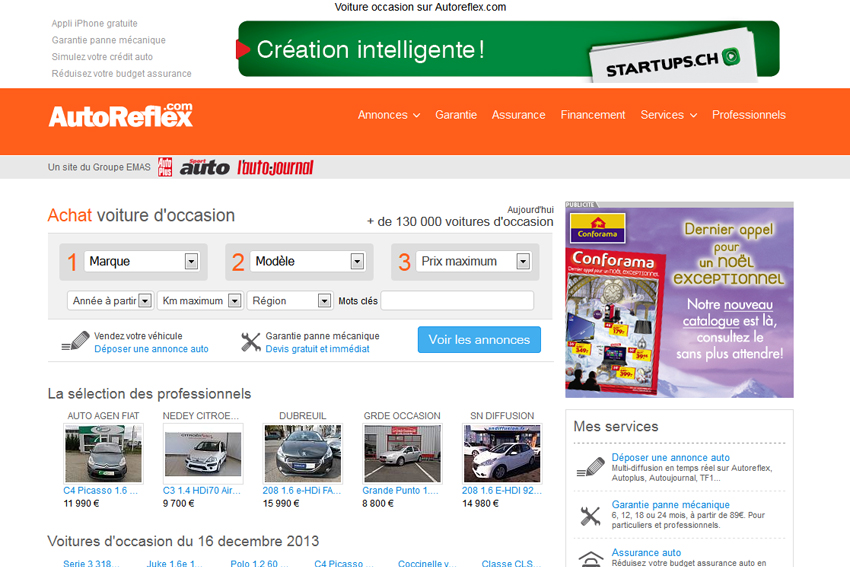850x567 pixels.
Task: Click Juke 1.6e listing link
Action: click(175, 563)
